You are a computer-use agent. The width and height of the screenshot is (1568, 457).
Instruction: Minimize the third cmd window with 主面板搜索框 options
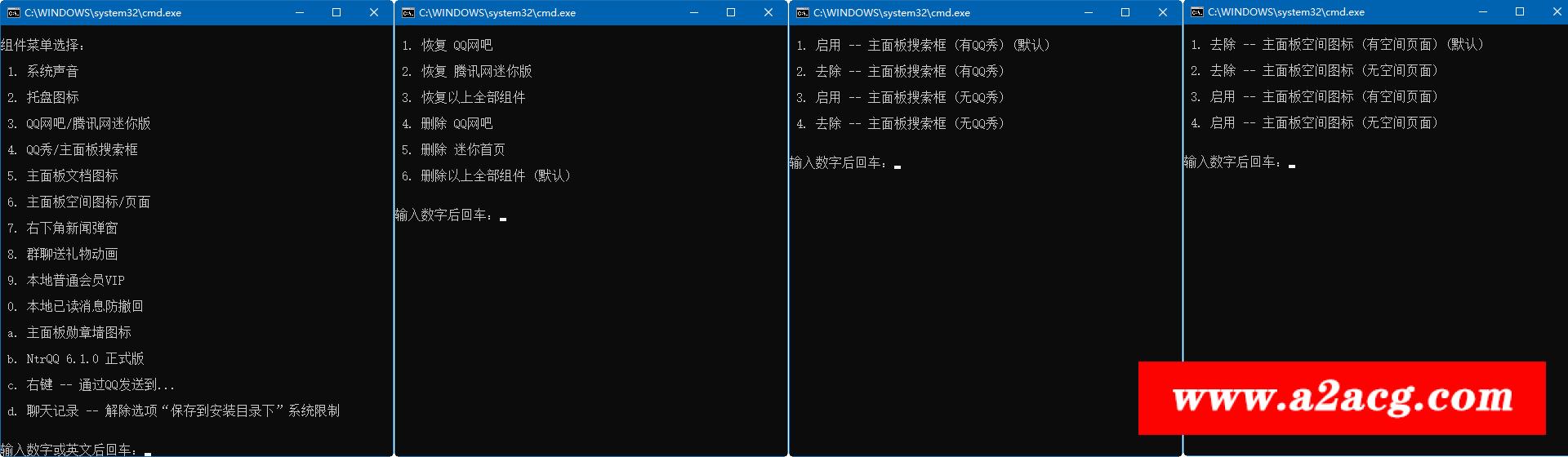tap(1089, 13)
